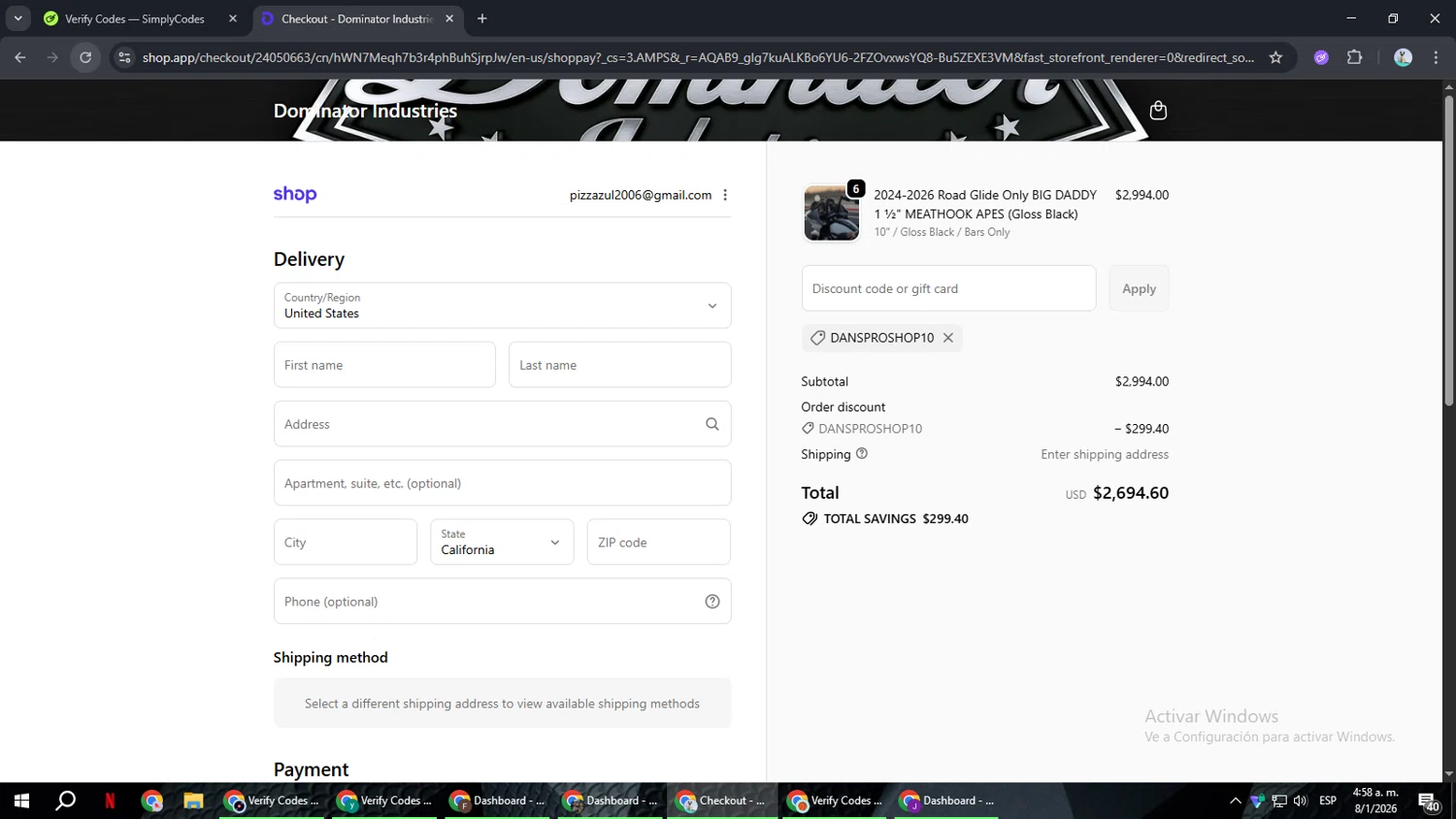Bookmark this page with the star icon

coord(1275,57)
